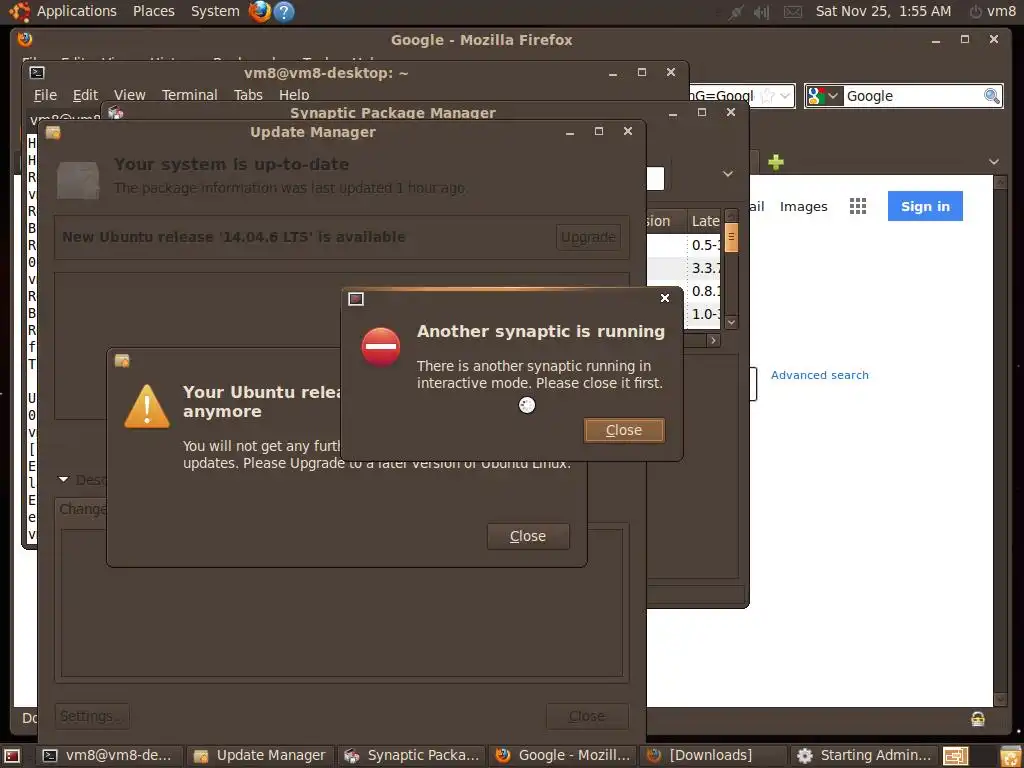Click the error dialog X close button

665,298
